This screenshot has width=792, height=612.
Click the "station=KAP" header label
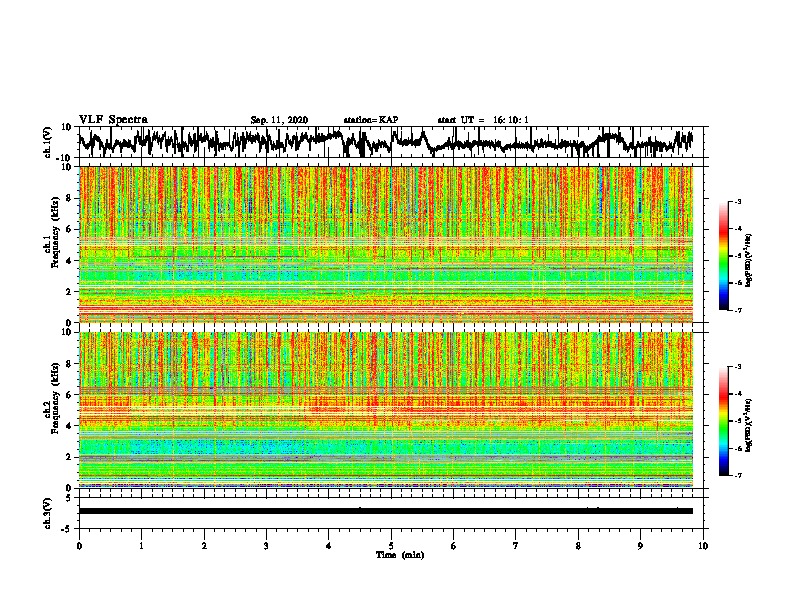point(371,120)
